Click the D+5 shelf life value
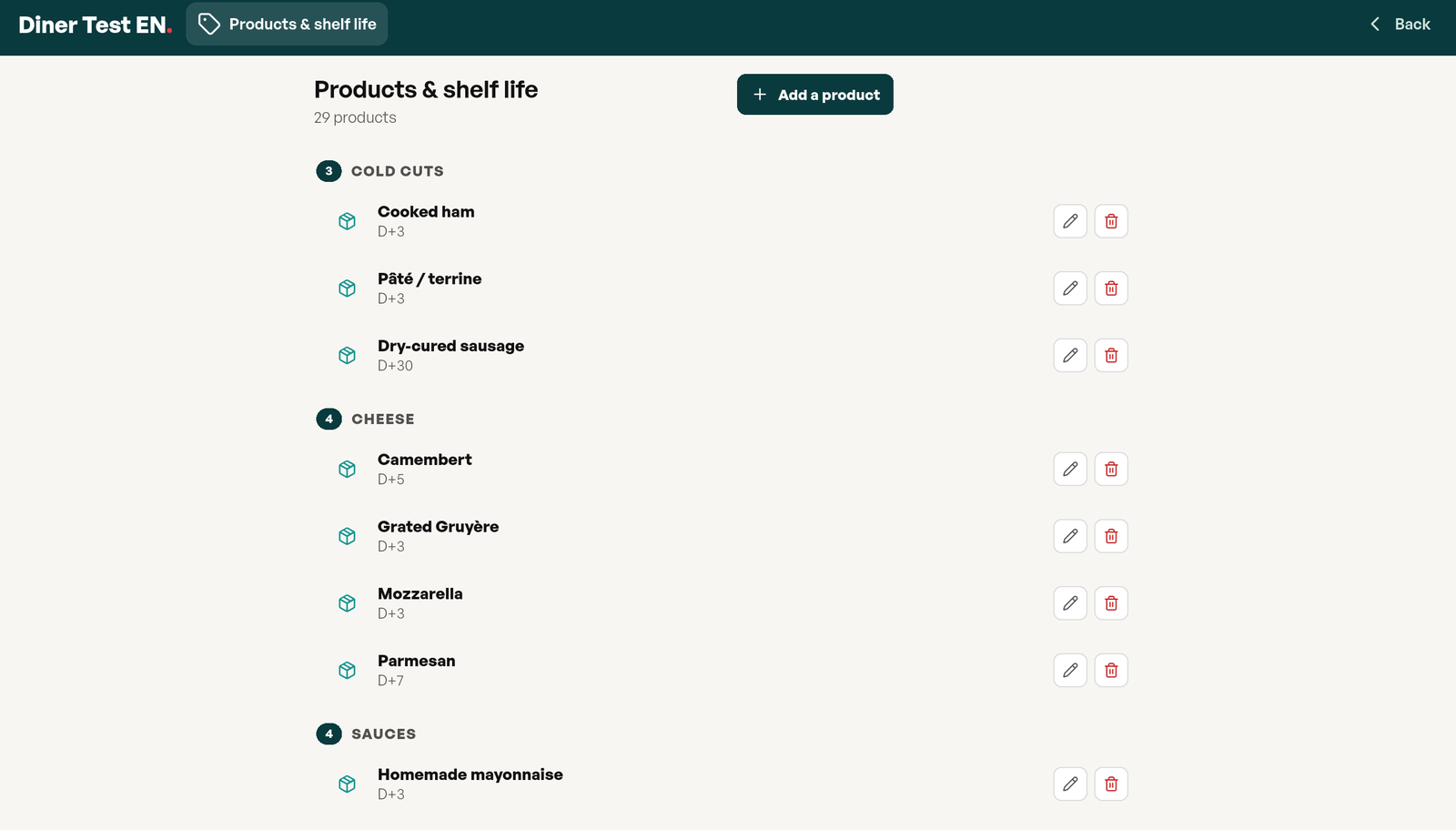The width and height of the screenshot is (1456, 830). coord(390,480)
